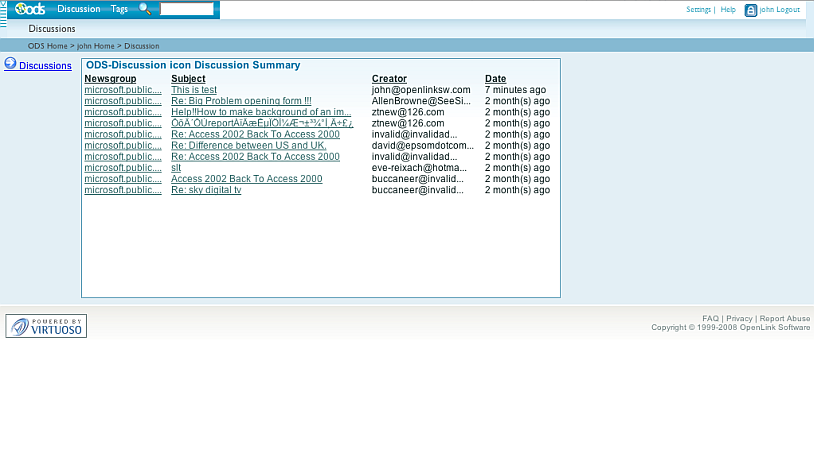Open the Tags menu item
The height and width of the screenshot is (465, 814).
119,9
